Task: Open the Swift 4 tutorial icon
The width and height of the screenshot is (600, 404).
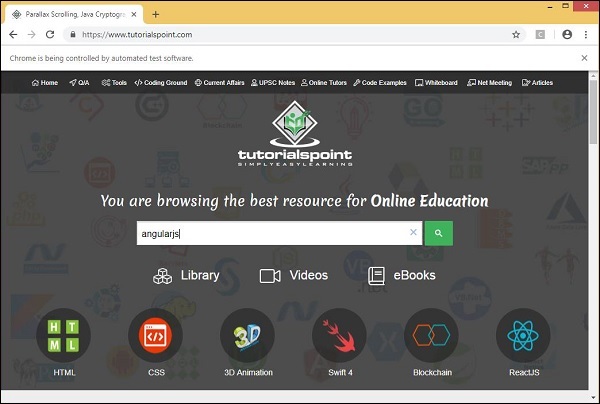Action: pyautogui.click(x=339, y=337)
